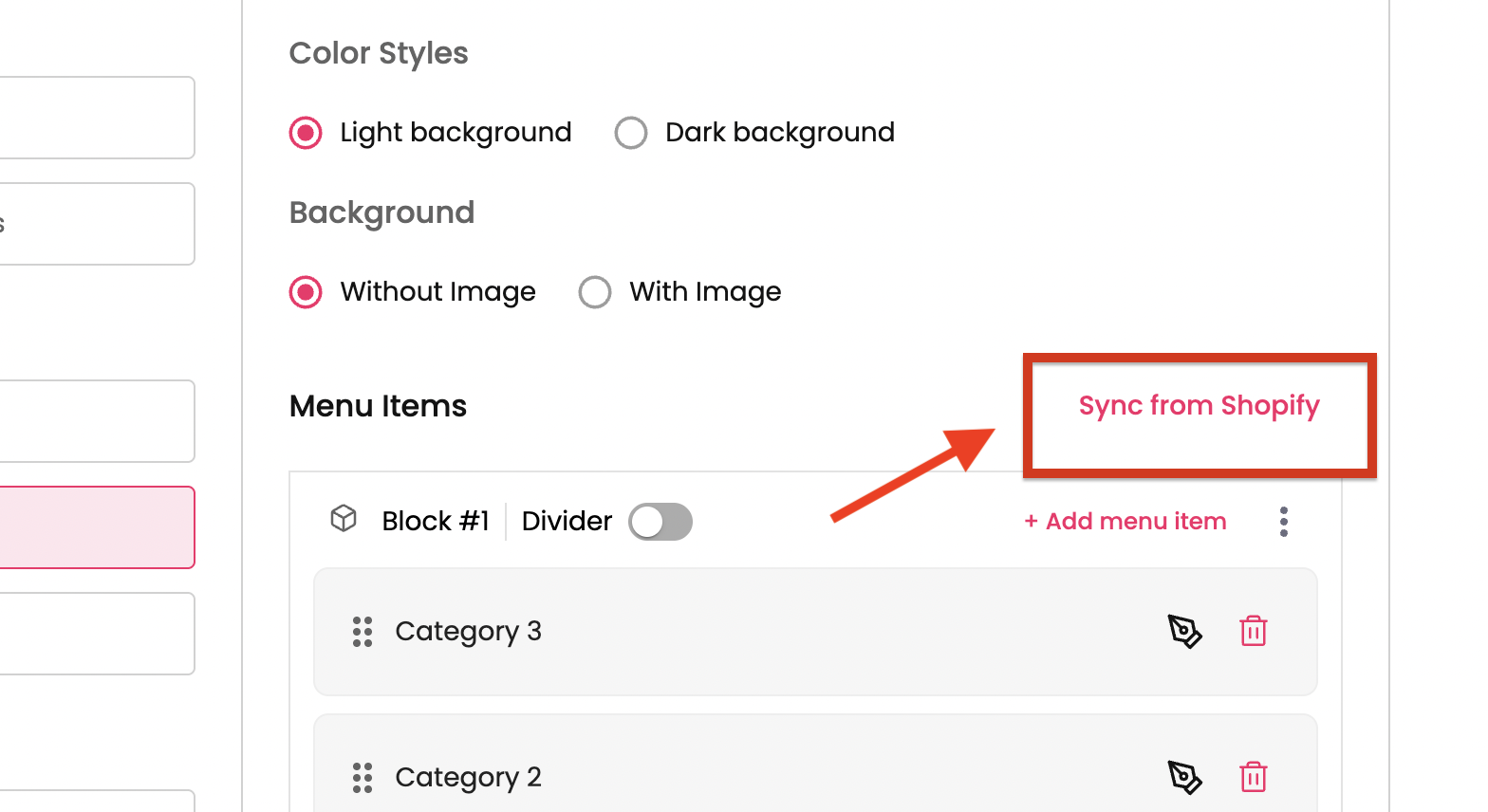Select the topmost sidebar box
The height and width of the screenshot is (812, 1488).
coord(96,118)
